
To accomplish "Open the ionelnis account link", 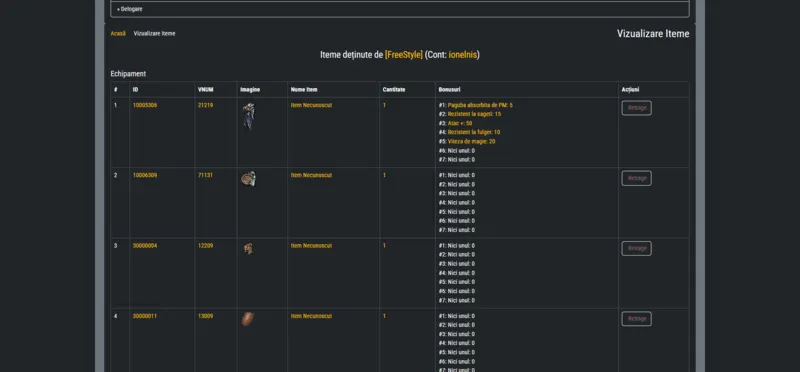I will pos(463,55).
